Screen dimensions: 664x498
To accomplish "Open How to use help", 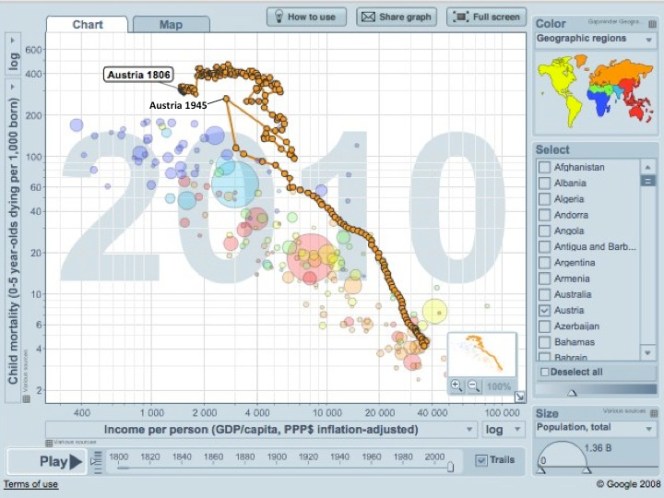I will pyautogui.click(x=304, y=17).
